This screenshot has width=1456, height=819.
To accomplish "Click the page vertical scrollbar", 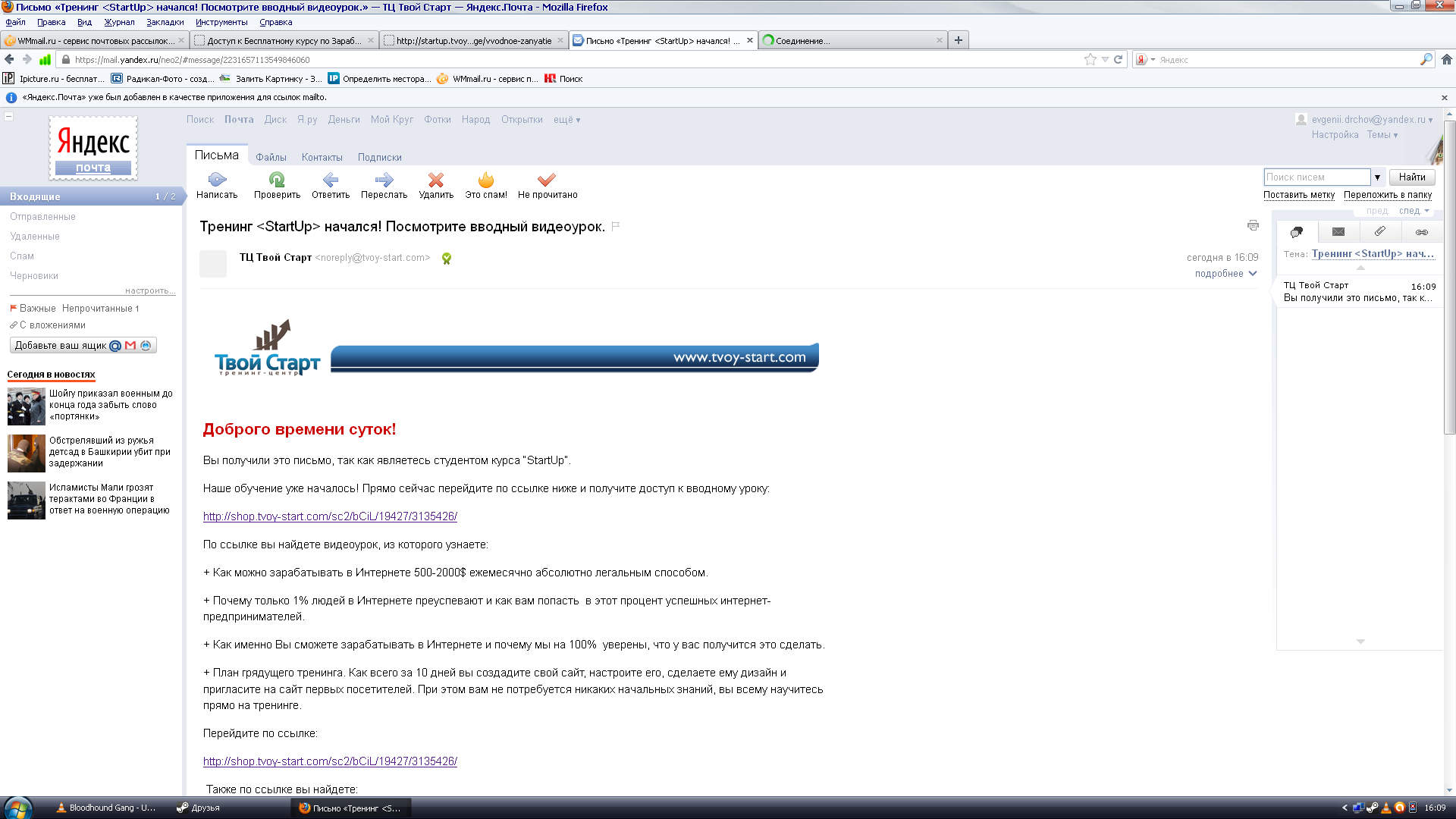I will click(x=1449, y=277).
